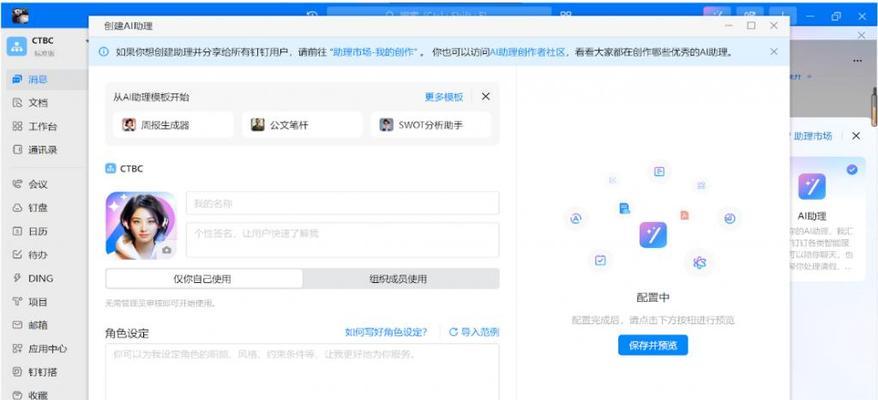The image size is (878, 400).
Task: Open the 助理市场-我的创作 link in the banner
Action: click(x=375, y=52)
